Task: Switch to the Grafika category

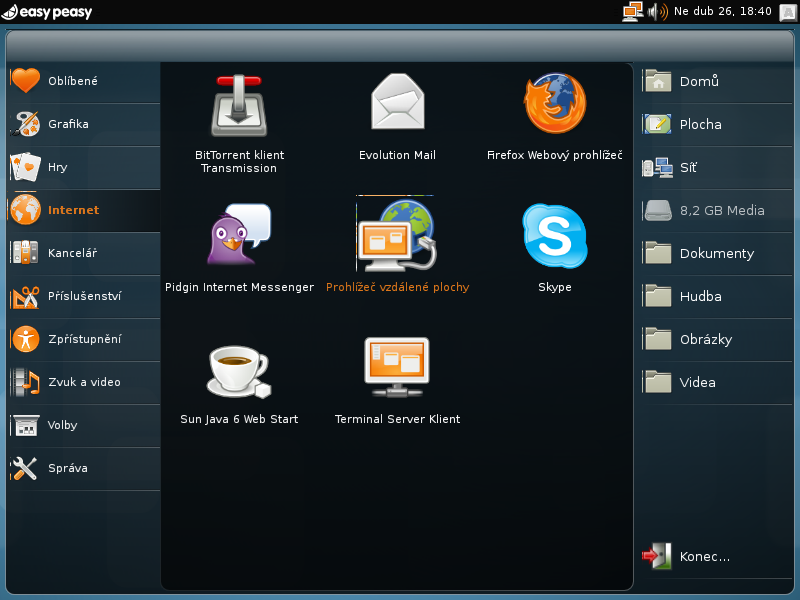Action: [x=84, y=124]
